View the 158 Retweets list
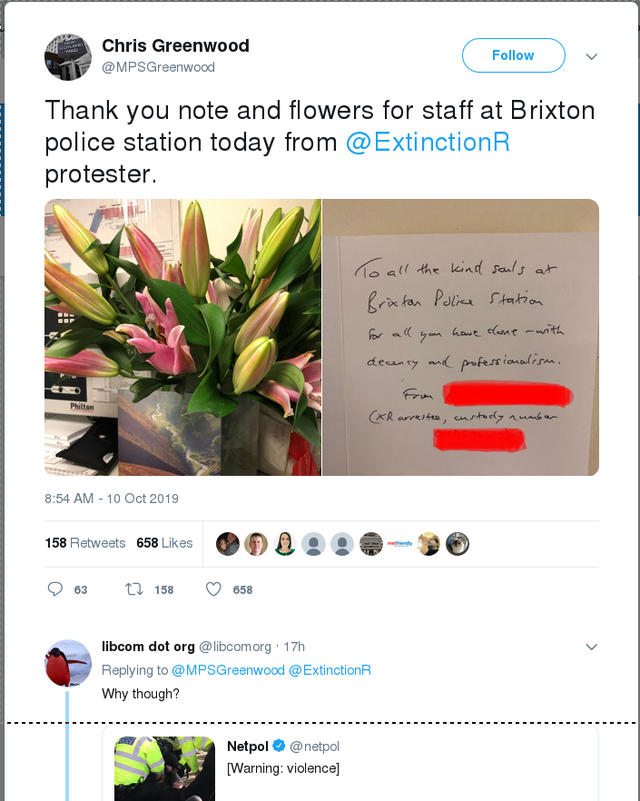The width and height of the screenshot is (640, 801). (85, 543)
